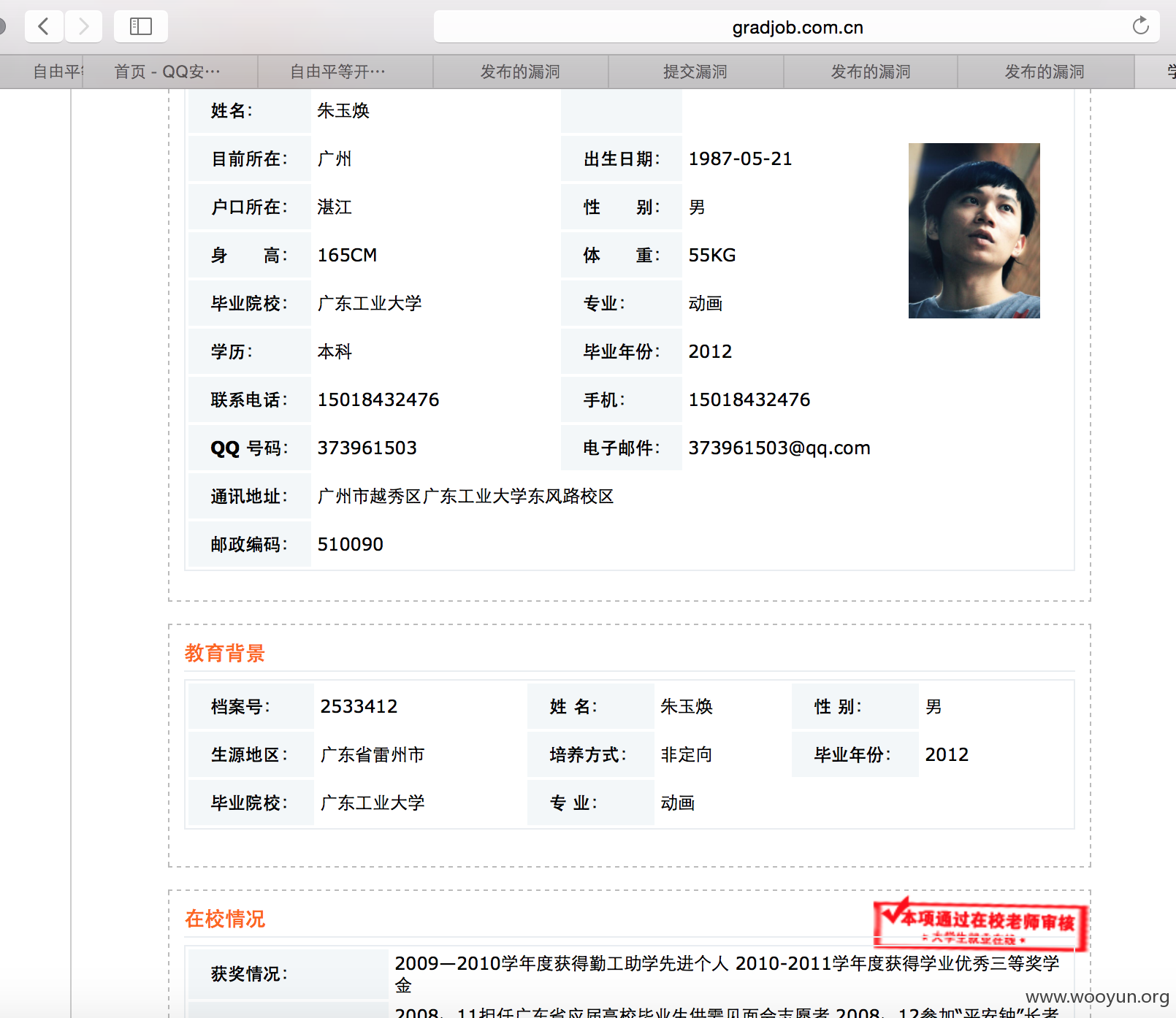Click the 性别 value 男 in basic info

[x=697, y=207]
